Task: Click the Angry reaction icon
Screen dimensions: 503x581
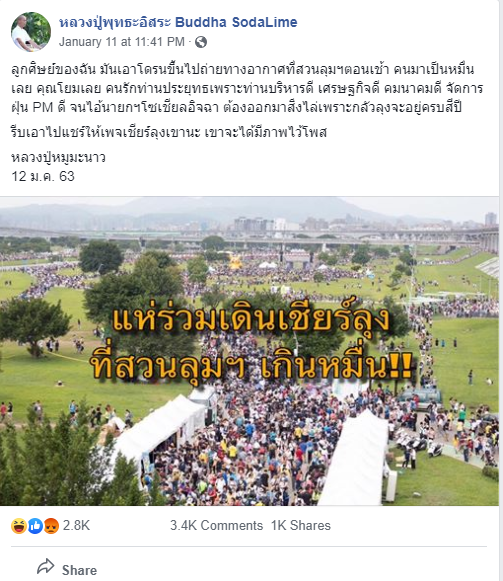Action: (52, 525)
